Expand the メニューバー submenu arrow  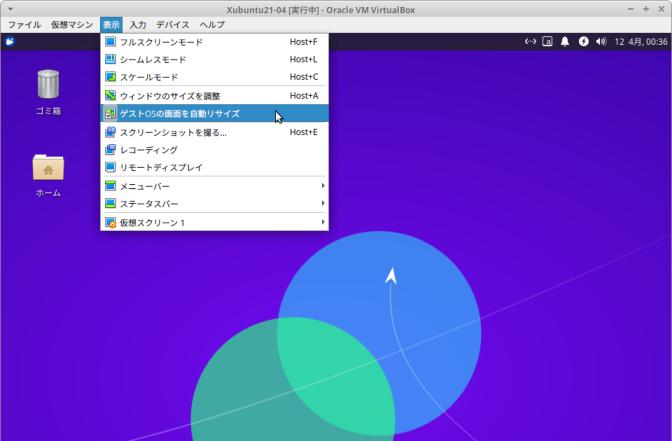tap(323, 186)
